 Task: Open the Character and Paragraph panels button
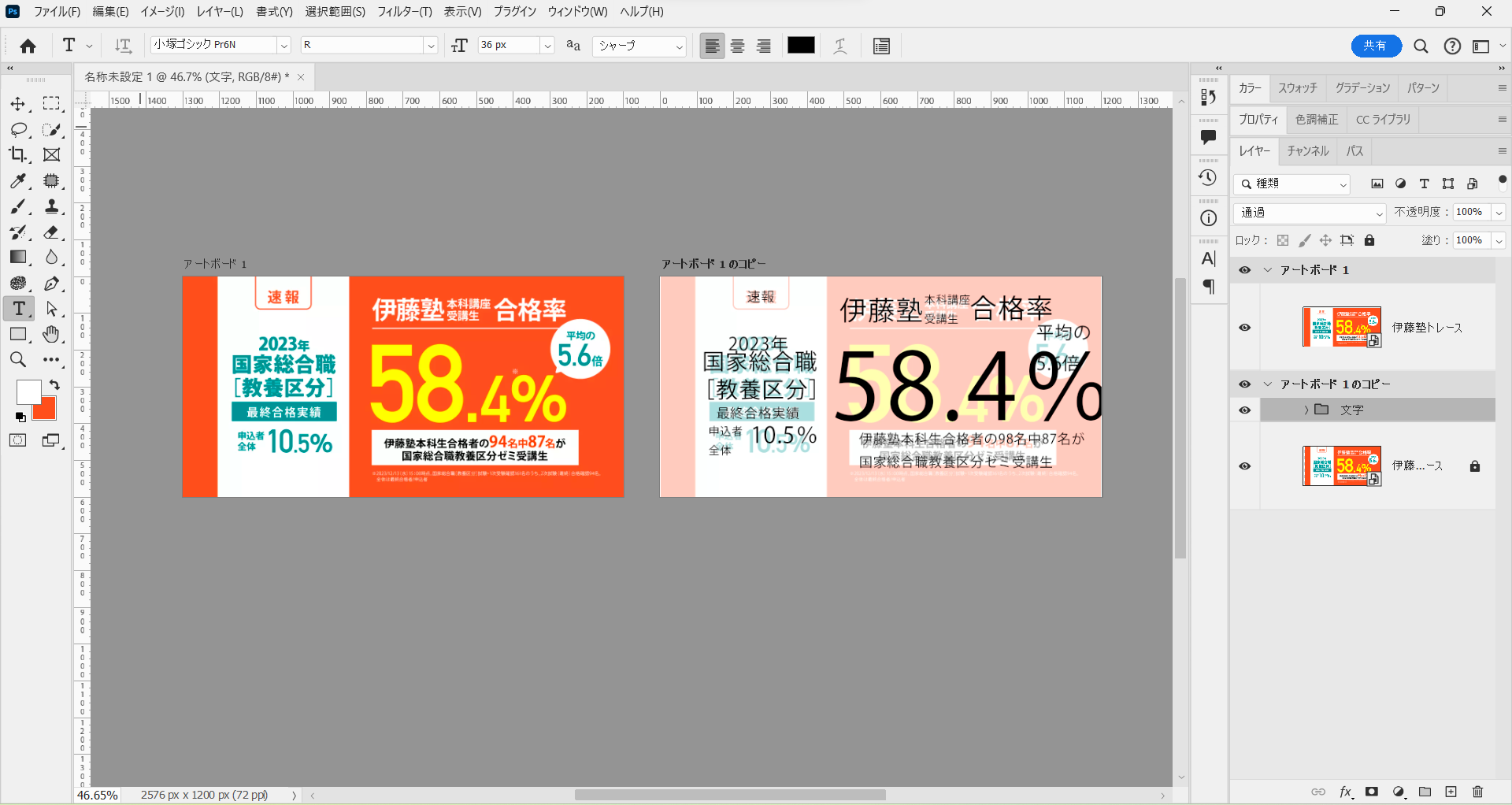pos(881,46)
